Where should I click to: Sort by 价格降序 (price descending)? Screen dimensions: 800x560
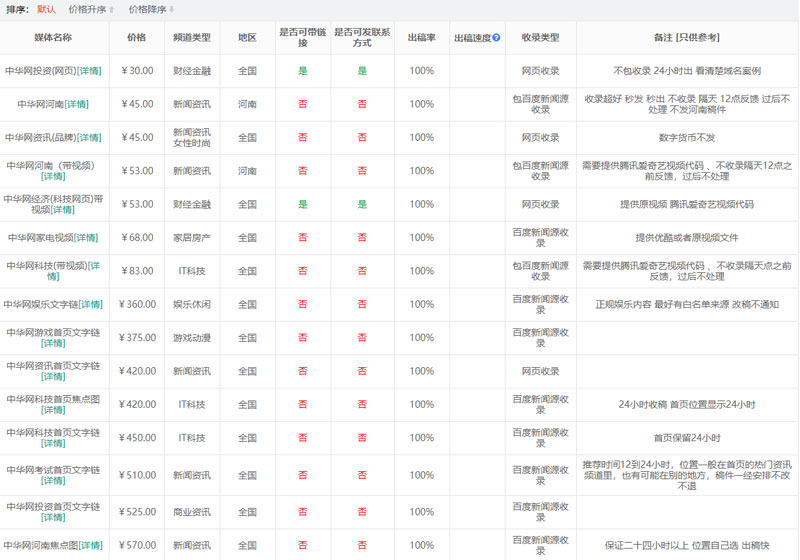tap(150, 9)
